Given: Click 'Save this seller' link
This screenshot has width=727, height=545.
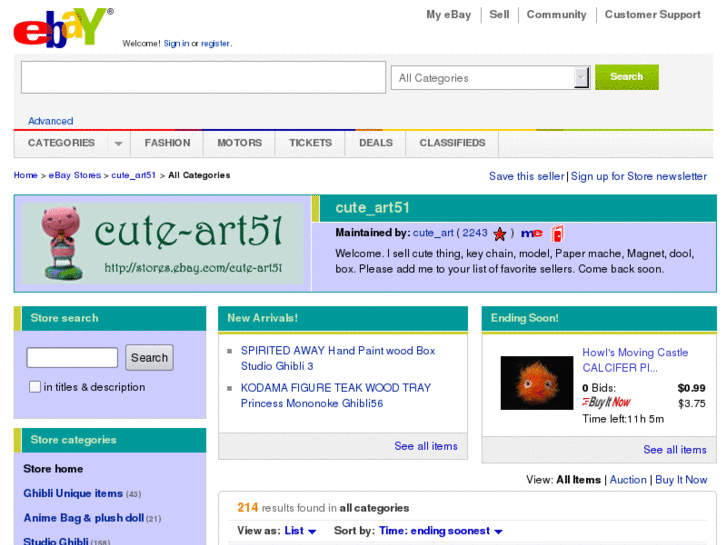Looking at the screenshot, I should coord(527,176).
